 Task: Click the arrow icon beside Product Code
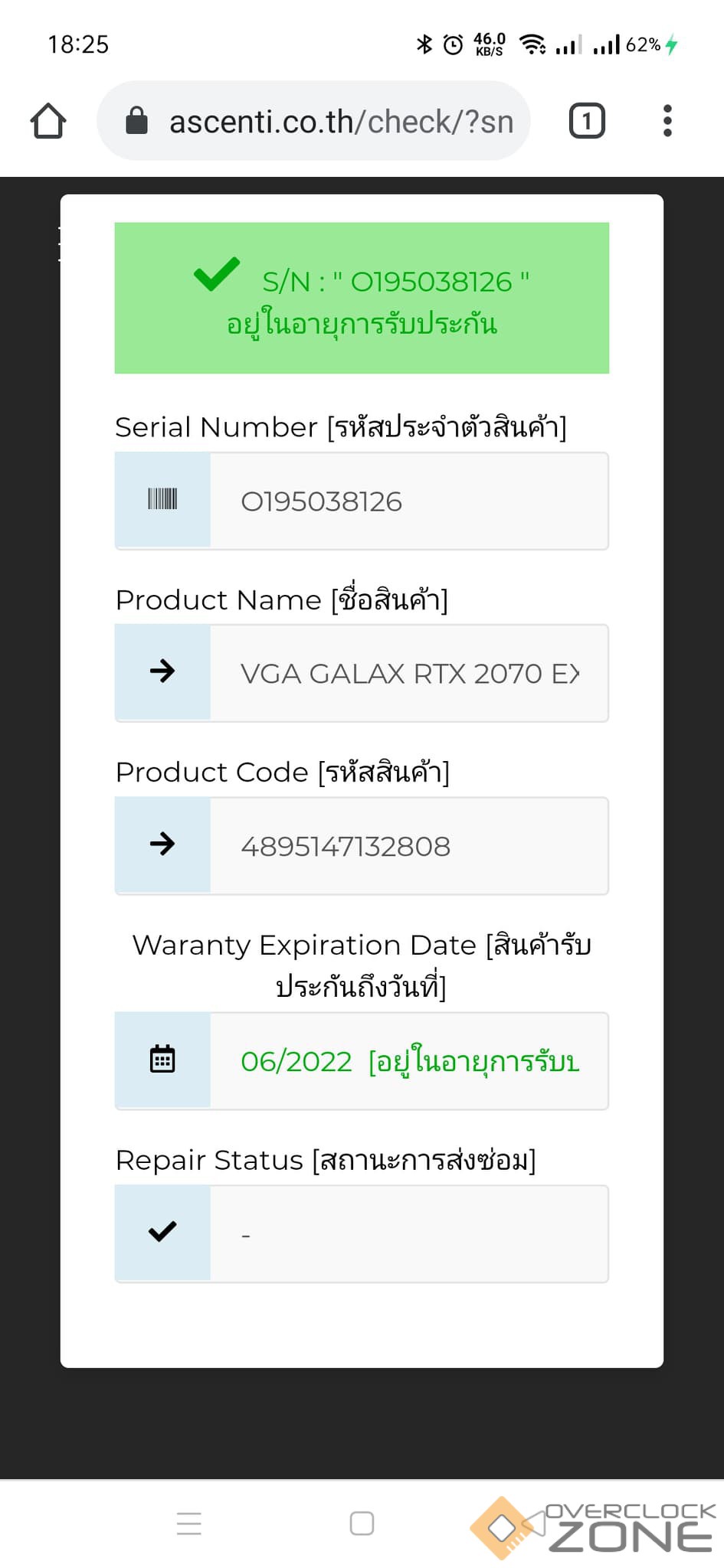pyautogui.click(x=162, y=844)
